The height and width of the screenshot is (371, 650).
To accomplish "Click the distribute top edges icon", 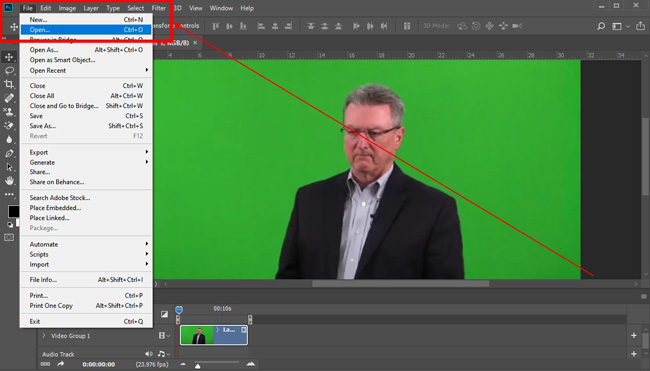I will tap(311, 26).
